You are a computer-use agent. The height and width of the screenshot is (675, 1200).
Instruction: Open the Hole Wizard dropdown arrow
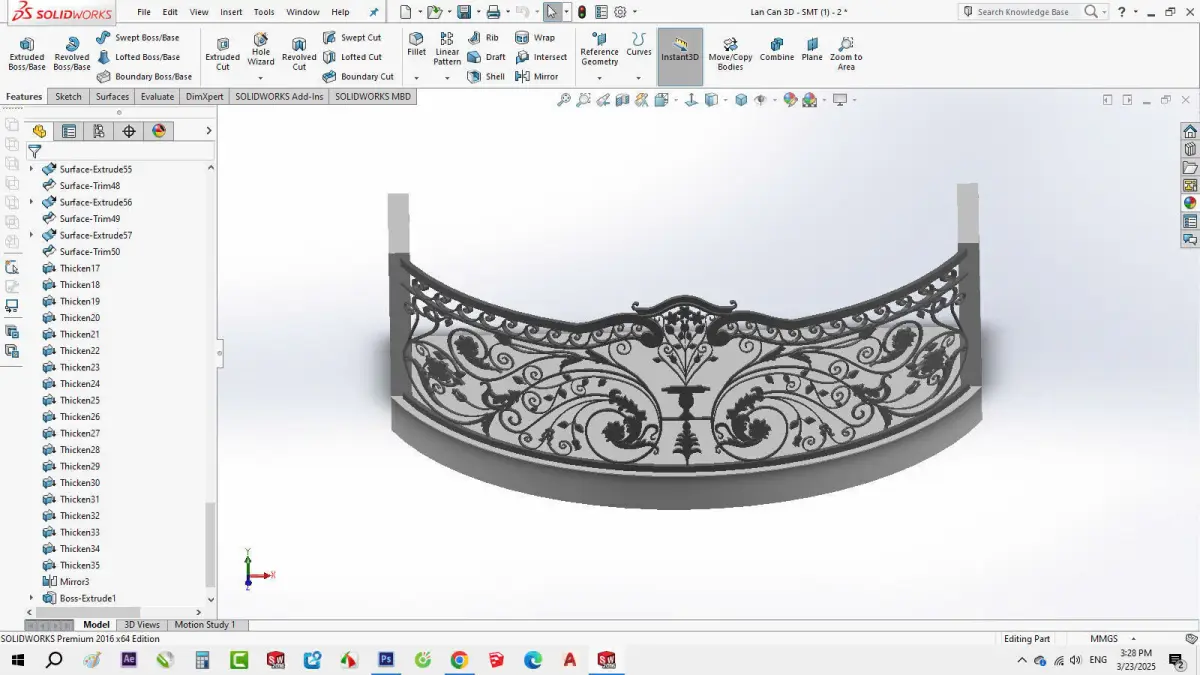click(260, 78)
